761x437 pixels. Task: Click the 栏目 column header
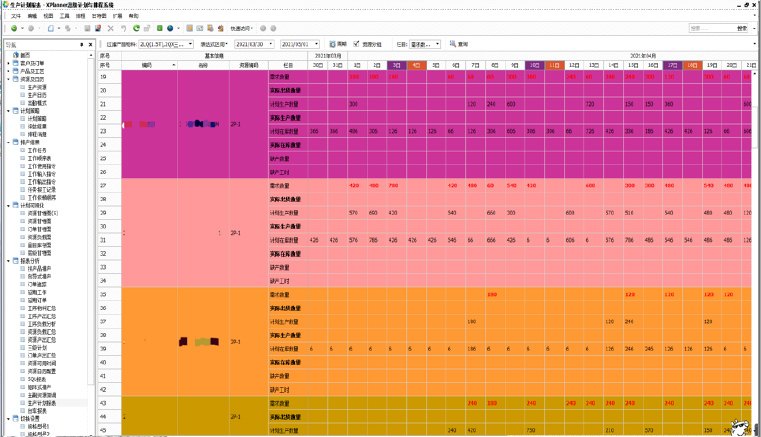tap(288, 65)
